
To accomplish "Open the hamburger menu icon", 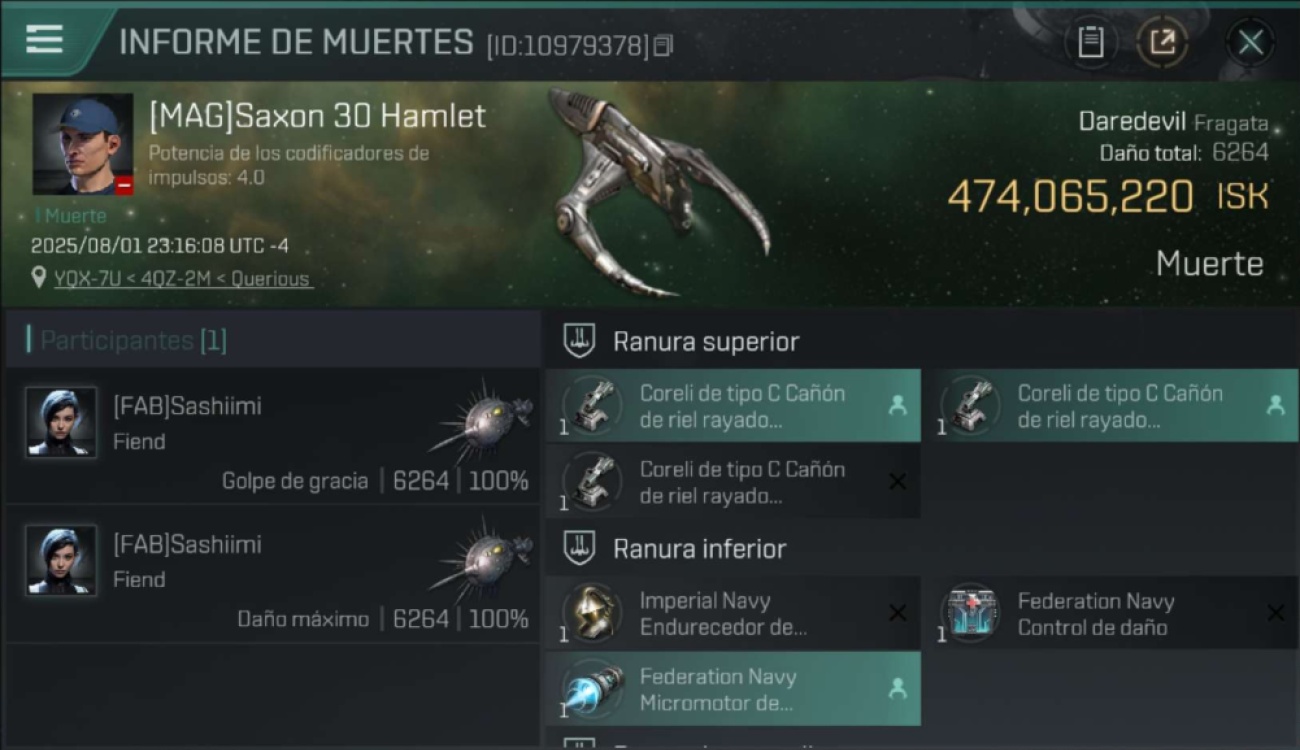I will 44,39.
